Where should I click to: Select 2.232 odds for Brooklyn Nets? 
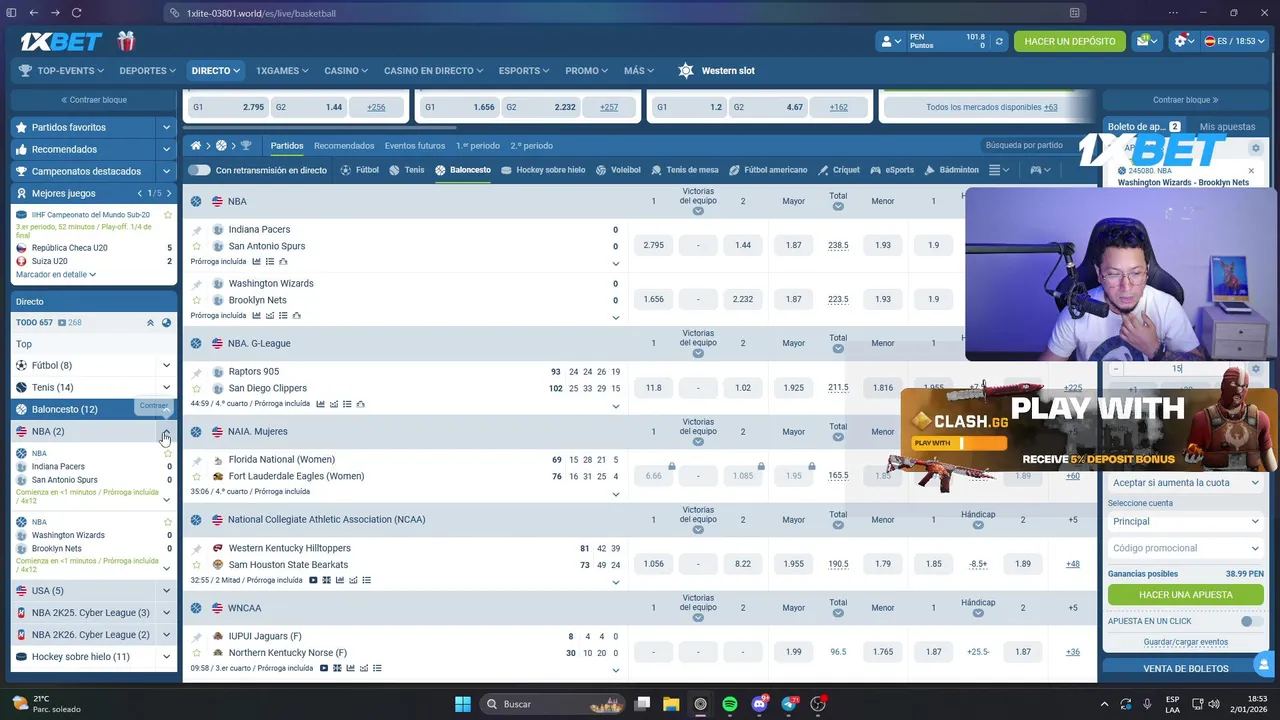(x=743, y=299)
